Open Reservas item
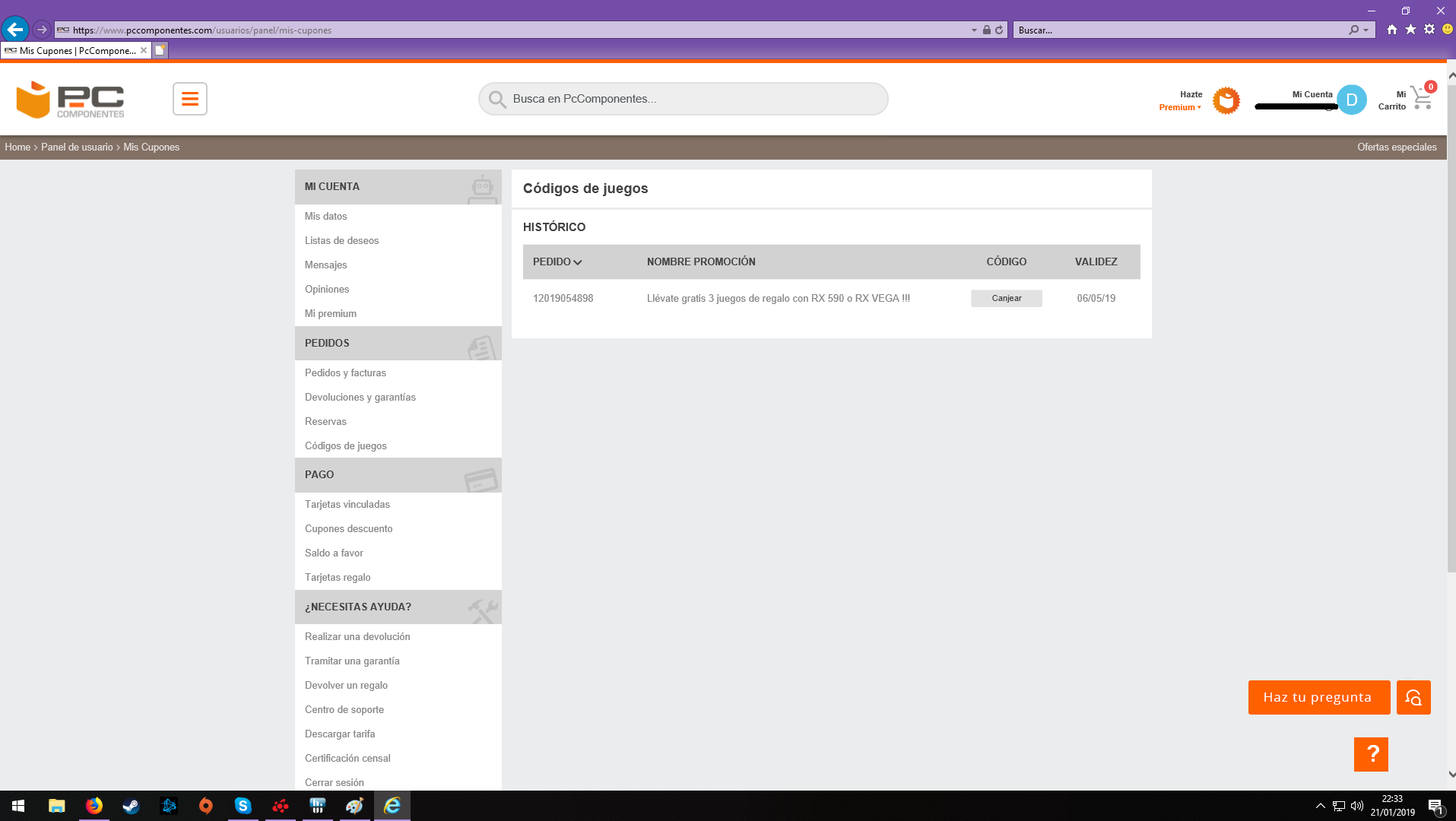This screenshot has height=821, width=1456. (x=325, y=421)
